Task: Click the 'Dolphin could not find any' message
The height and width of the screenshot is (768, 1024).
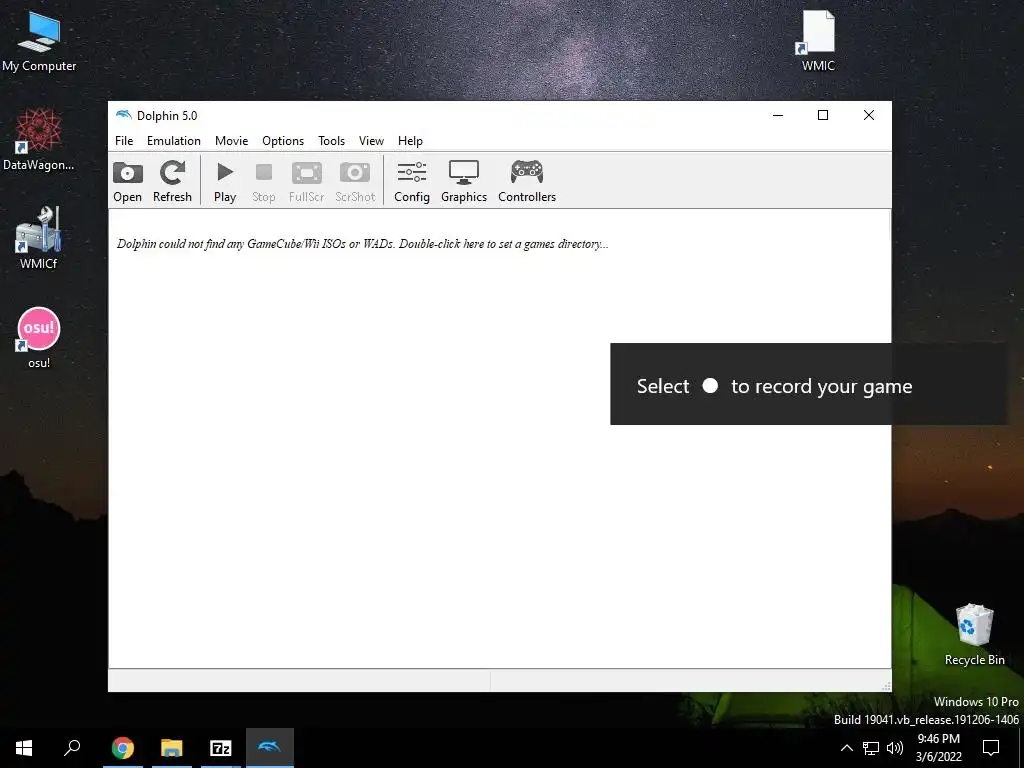Action: (362, 244)
